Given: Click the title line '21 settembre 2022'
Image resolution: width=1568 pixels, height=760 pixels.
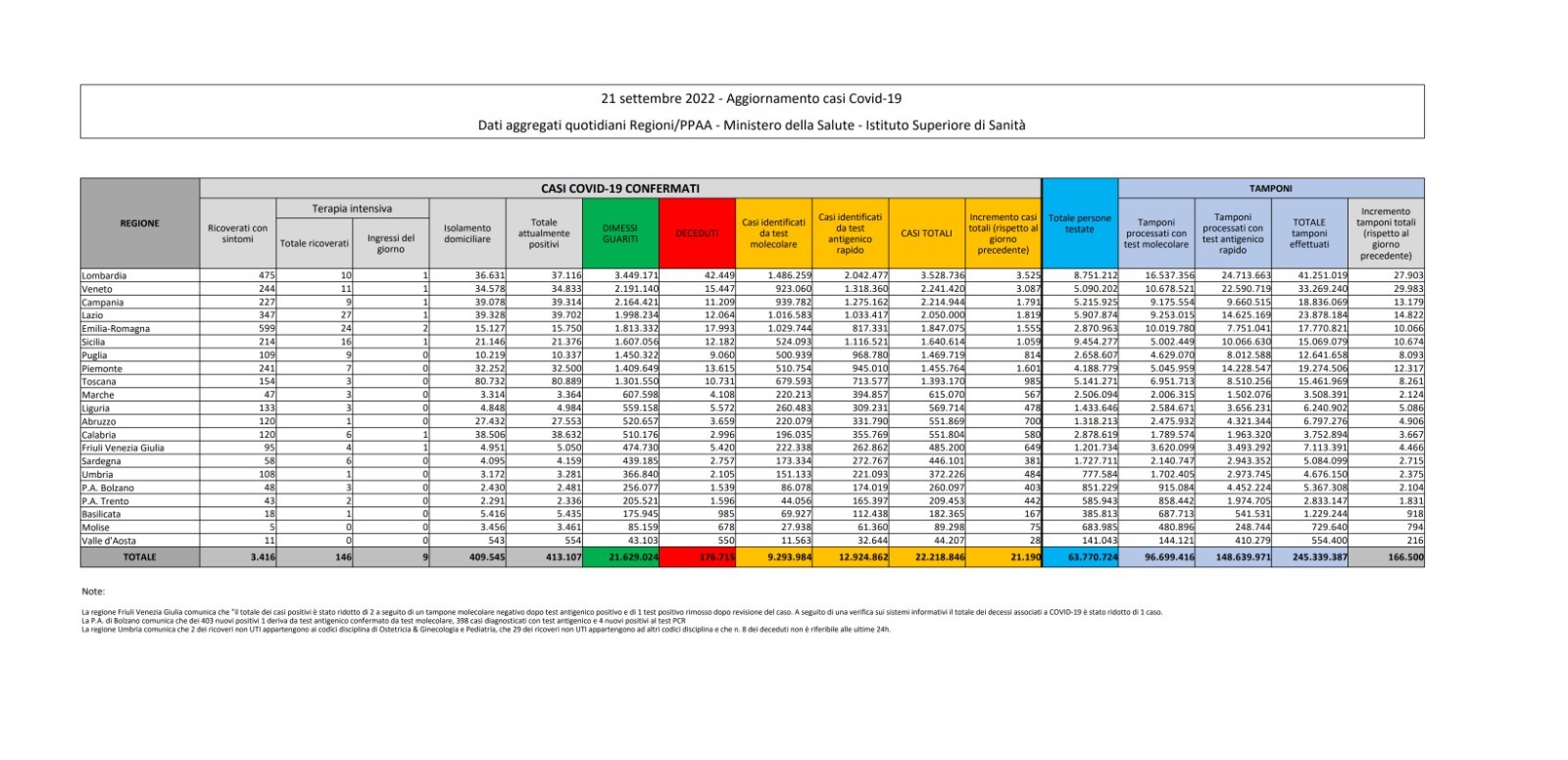Looking at the screenshot, I should click(751, 99).
